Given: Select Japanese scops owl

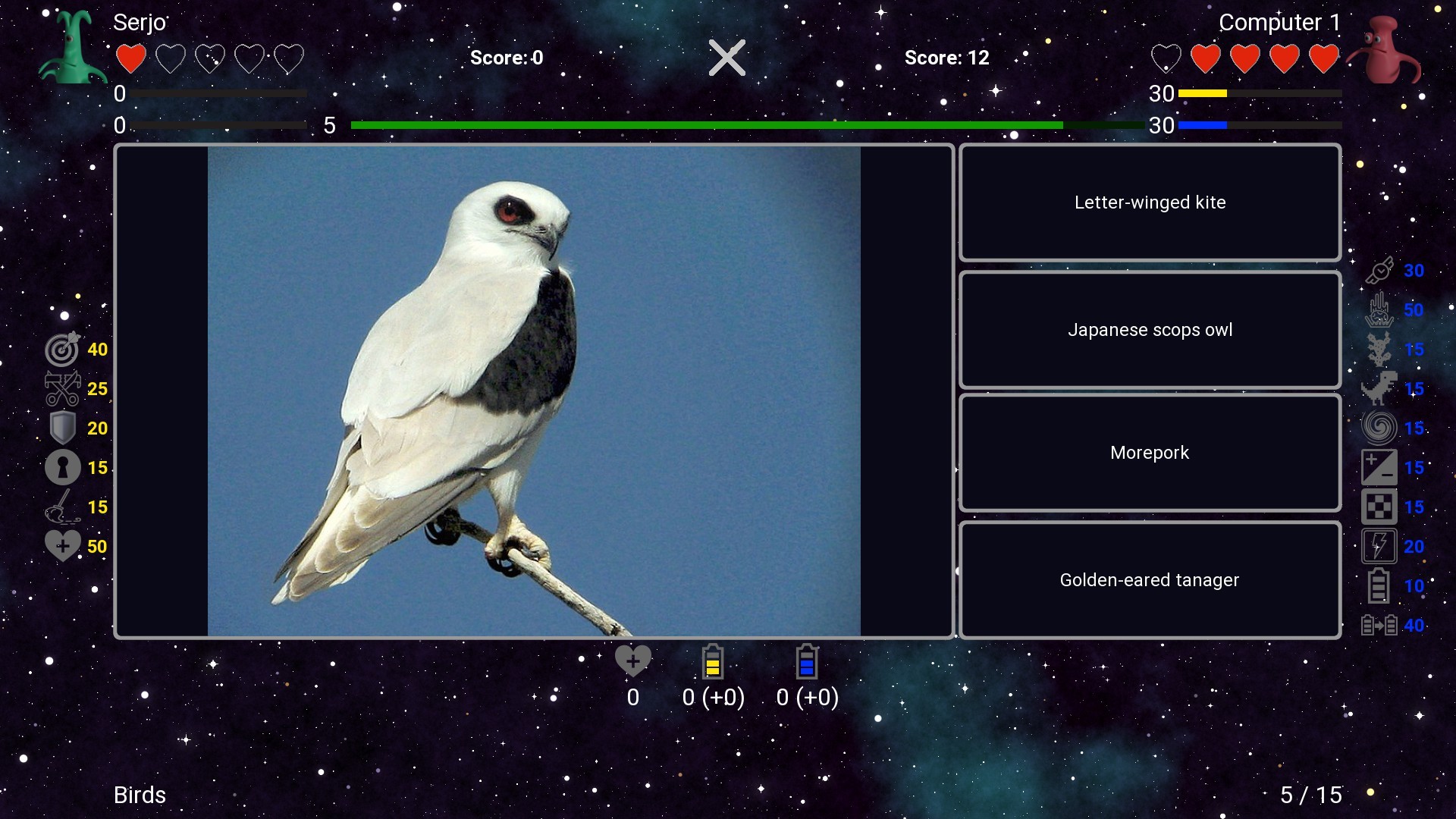Looking at the screenshot, I should [x=1150, y=330].
